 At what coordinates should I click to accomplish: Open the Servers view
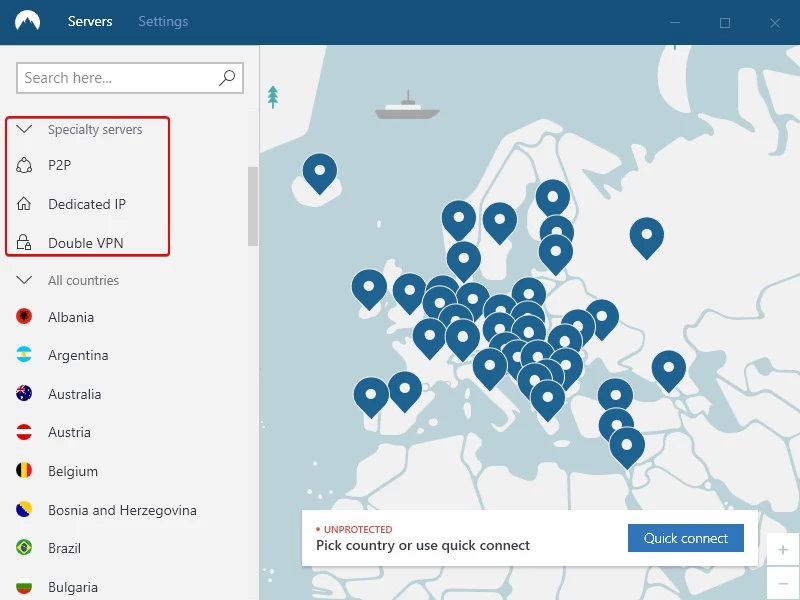click(90, 21)
